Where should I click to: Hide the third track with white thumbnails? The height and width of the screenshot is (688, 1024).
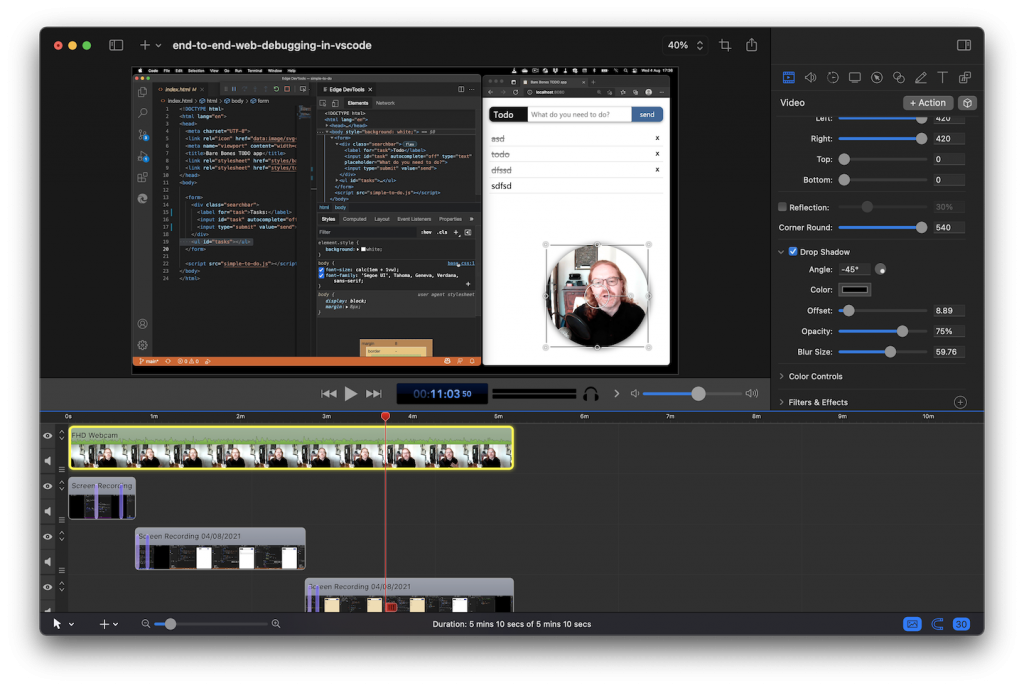point(48,537)
